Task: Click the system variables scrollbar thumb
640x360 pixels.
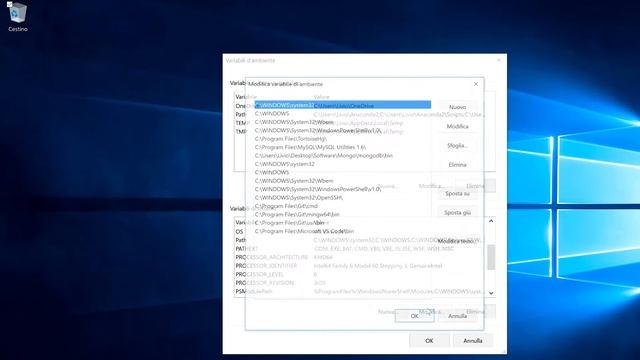Action: [x=491, y=257]
